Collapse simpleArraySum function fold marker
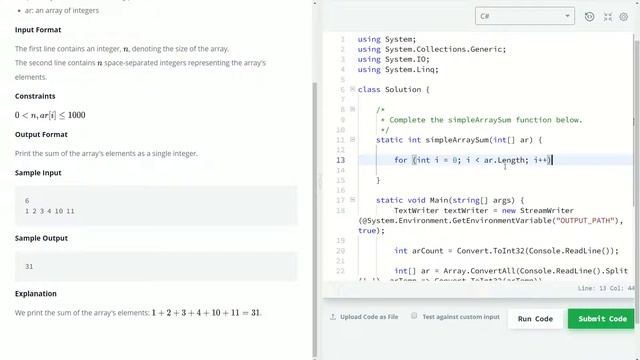This screenshot has height=360, width=640. (353, 140)
